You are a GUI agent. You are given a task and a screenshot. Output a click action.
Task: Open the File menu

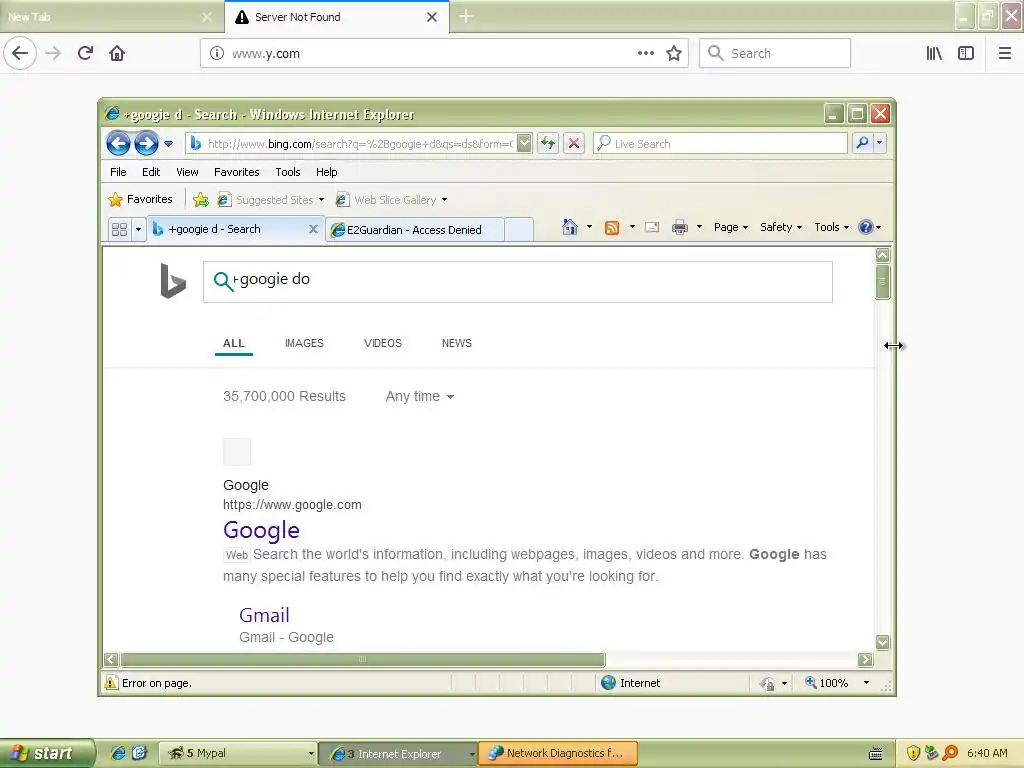pyautogui.click(x=118, y=172)
